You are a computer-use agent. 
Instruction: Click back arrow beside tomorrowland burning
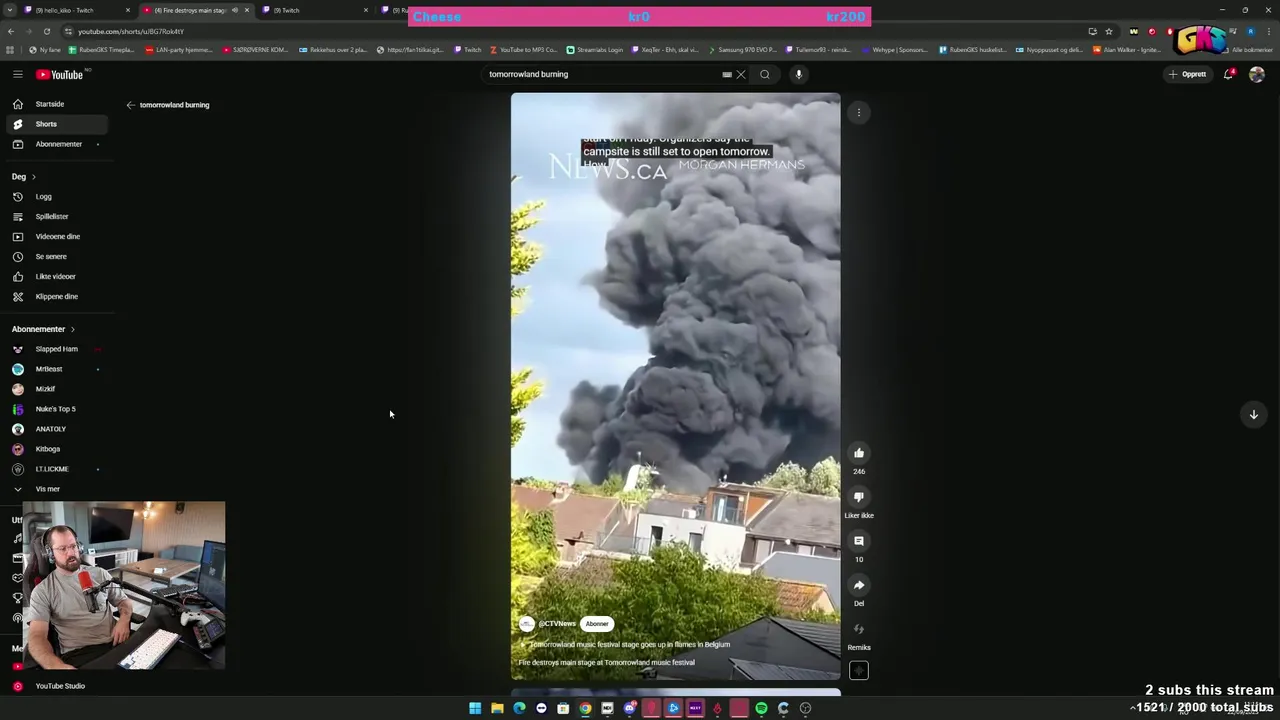tap(130, 105)
